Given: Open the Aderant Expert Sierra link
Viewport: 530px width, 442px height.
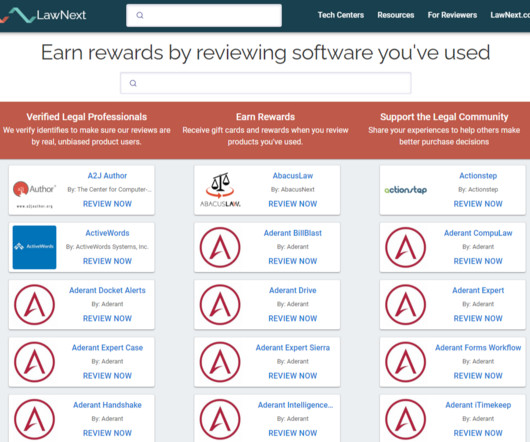Looking at the screenshot, I should [x=293, y=348].
